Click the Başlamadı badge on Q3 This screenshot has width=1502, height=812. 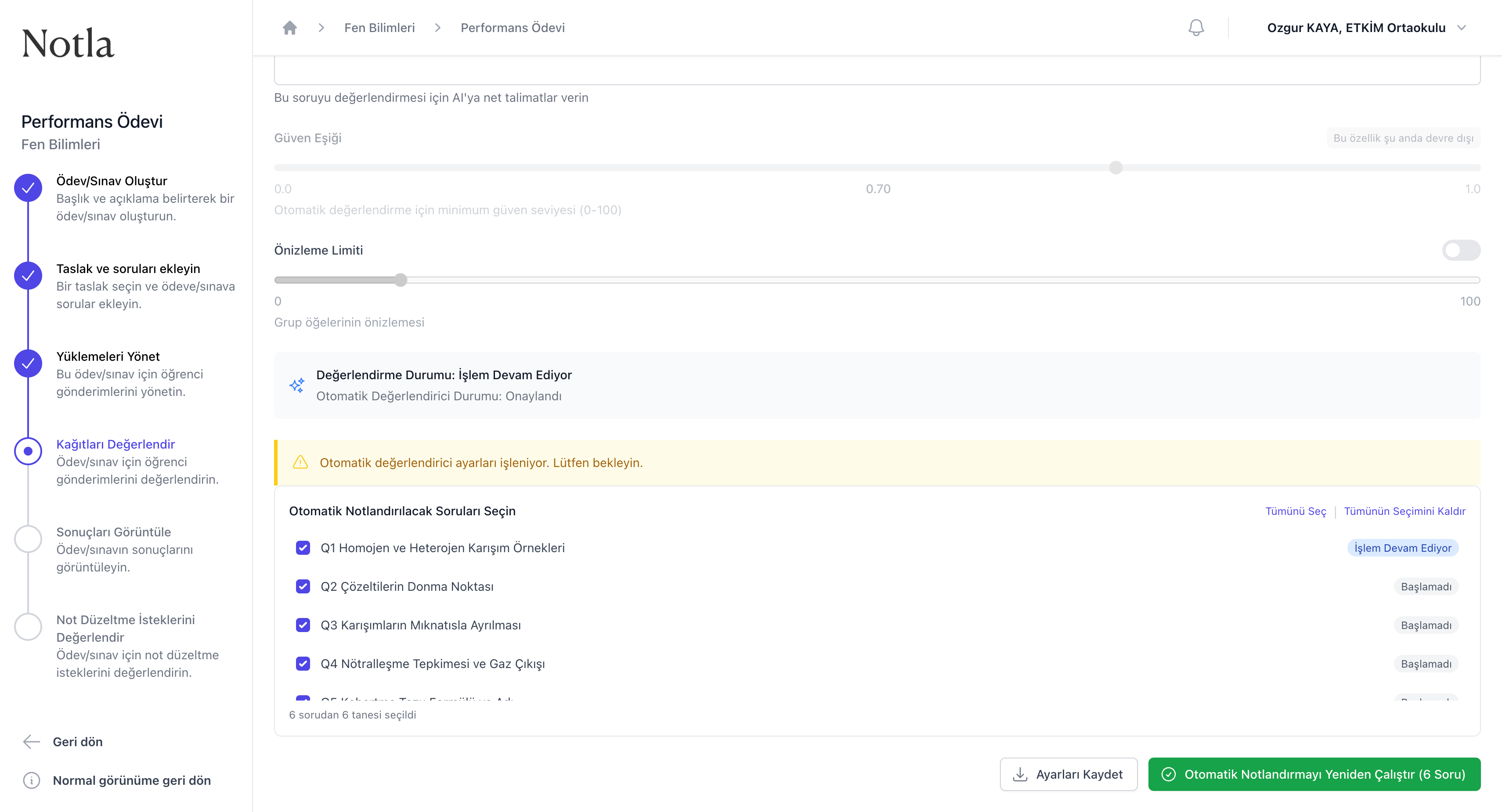click(1426, 625)
